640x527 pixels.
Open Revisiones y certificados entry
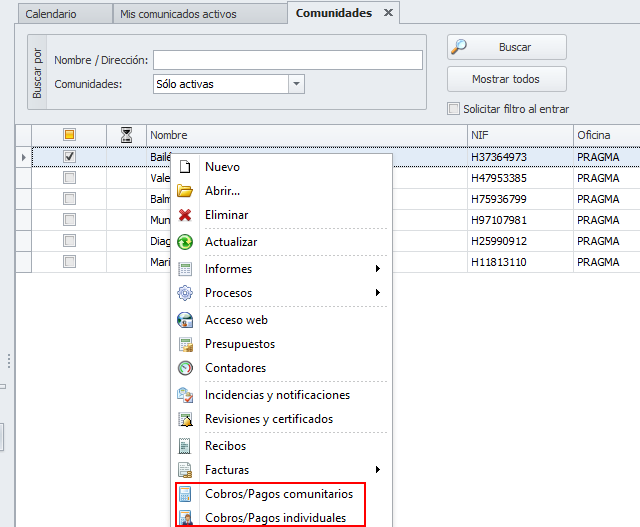(x=281, y=419)
